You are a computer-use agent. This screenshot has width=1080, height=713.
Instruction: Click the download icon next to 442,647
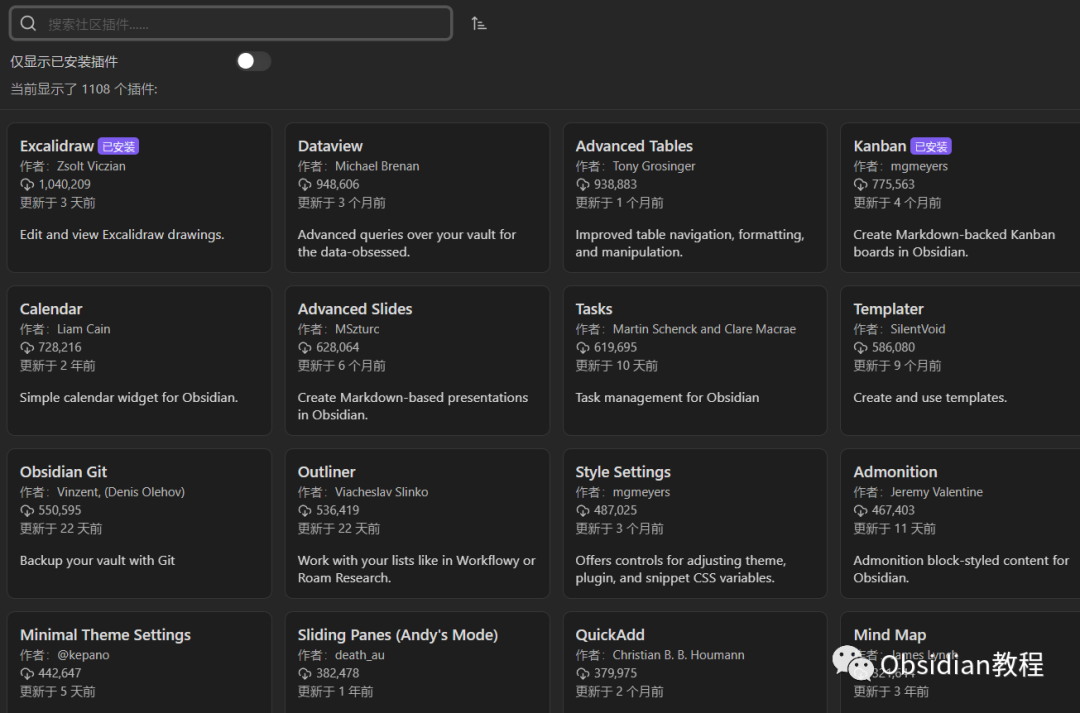(x=27, y=674)
